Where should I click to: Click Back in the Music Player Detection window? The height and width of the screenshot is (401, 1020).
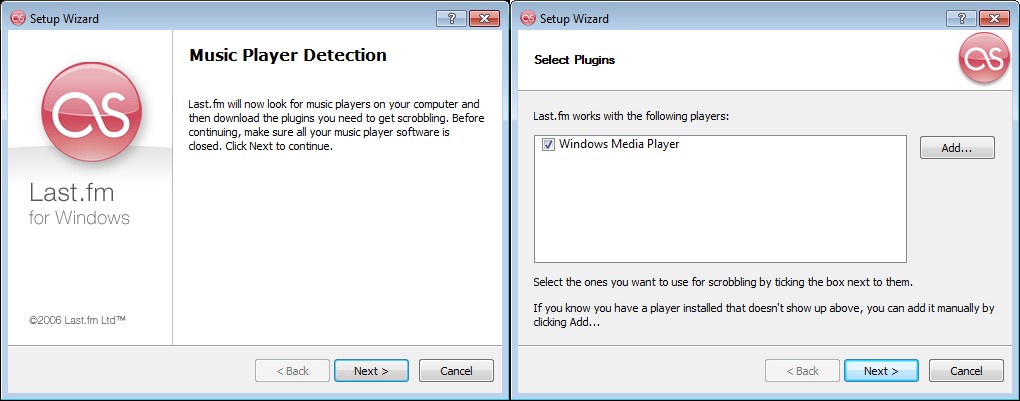292,371
